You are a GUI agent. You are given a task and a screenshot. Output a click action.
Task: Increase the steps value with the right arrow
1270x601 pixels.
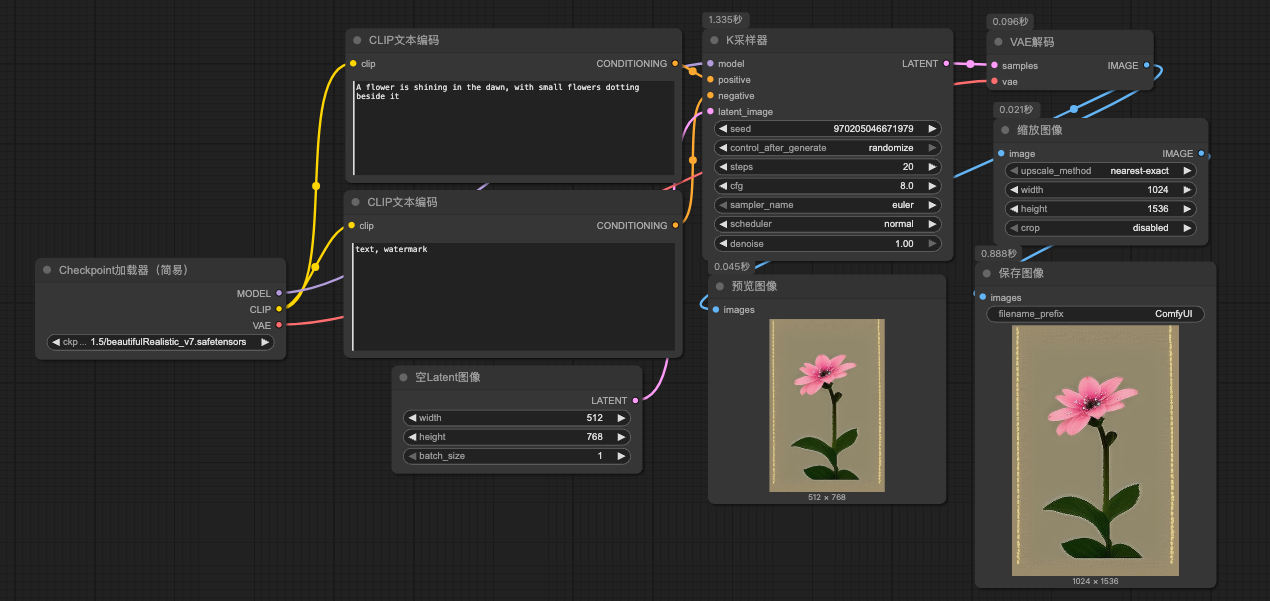click(932, 167)
